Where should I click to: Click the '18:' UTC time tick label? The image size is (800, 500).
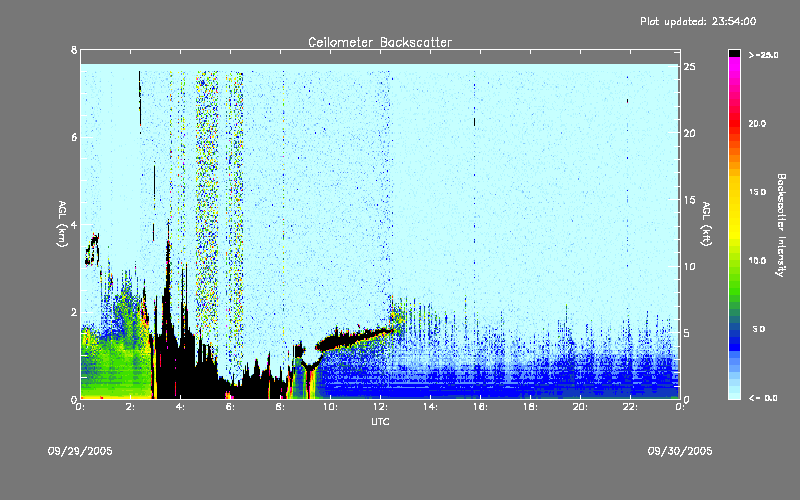(530, 407)
